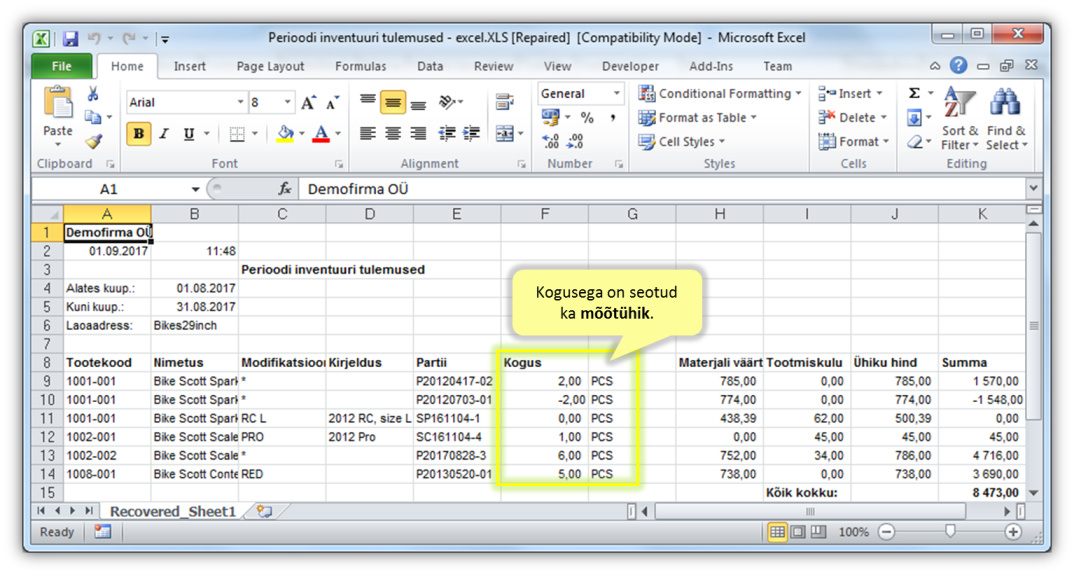Open Find & Select menu
Screen dimensions: 1074x575
1006,119
